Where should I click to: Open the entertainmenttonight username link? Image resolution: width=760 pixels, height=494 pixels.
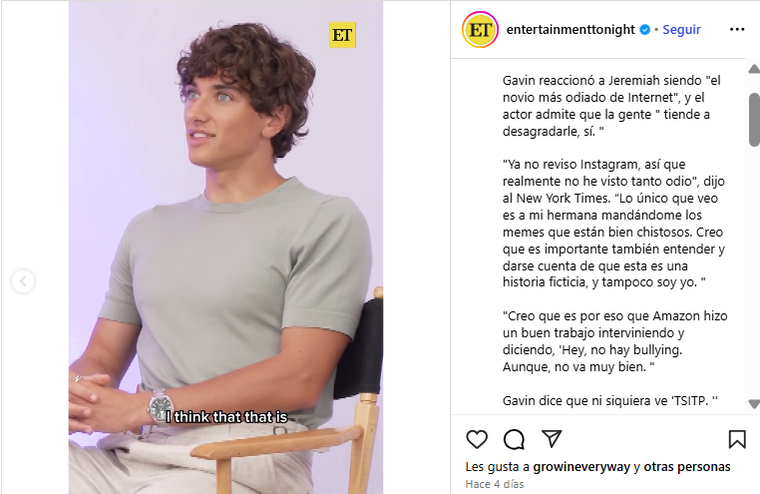click(x=570, y=30)
